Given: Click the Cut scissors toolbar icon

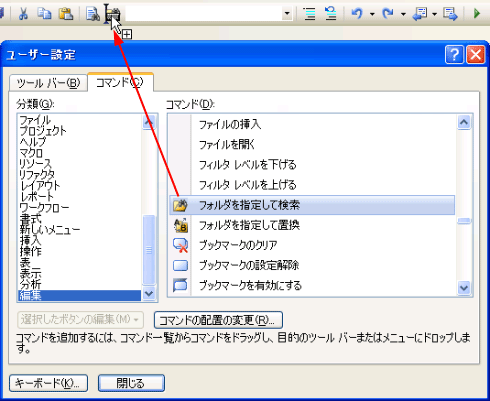Looking at the screenshot, I should (23, 14).
